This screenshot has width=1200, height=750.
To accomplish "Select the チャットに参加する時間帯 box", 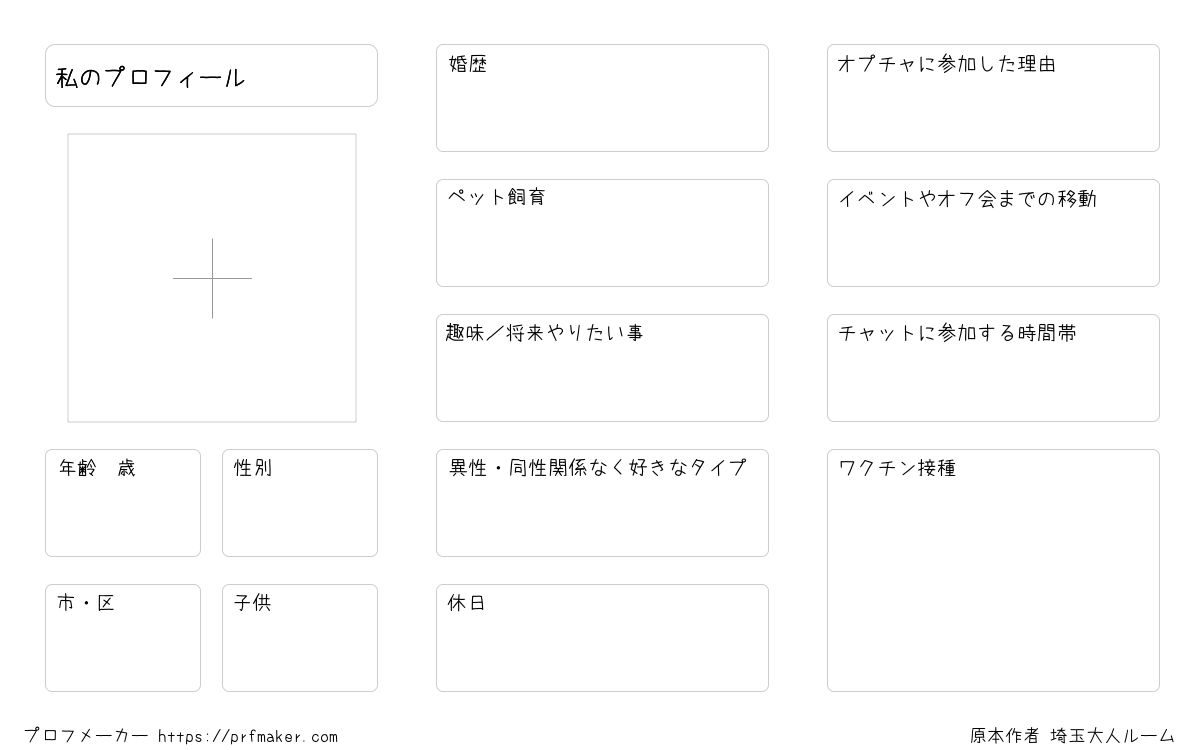I will (993, 368).
